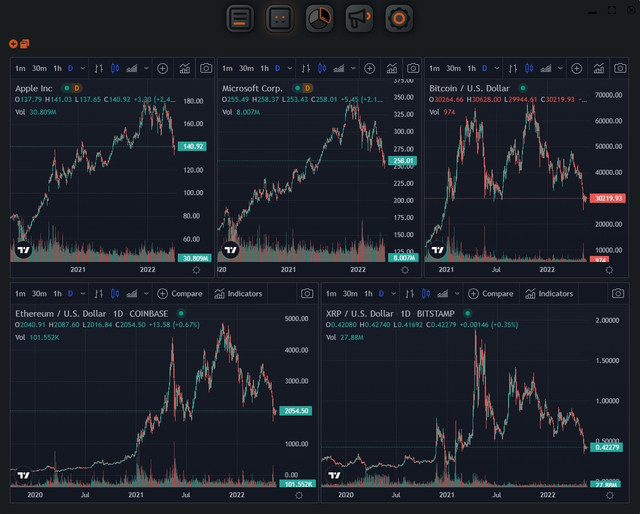The width and height of the screenshot is (640, 514).
Task: Click Indicators button on XRP chart
Action: pos(549,294)
